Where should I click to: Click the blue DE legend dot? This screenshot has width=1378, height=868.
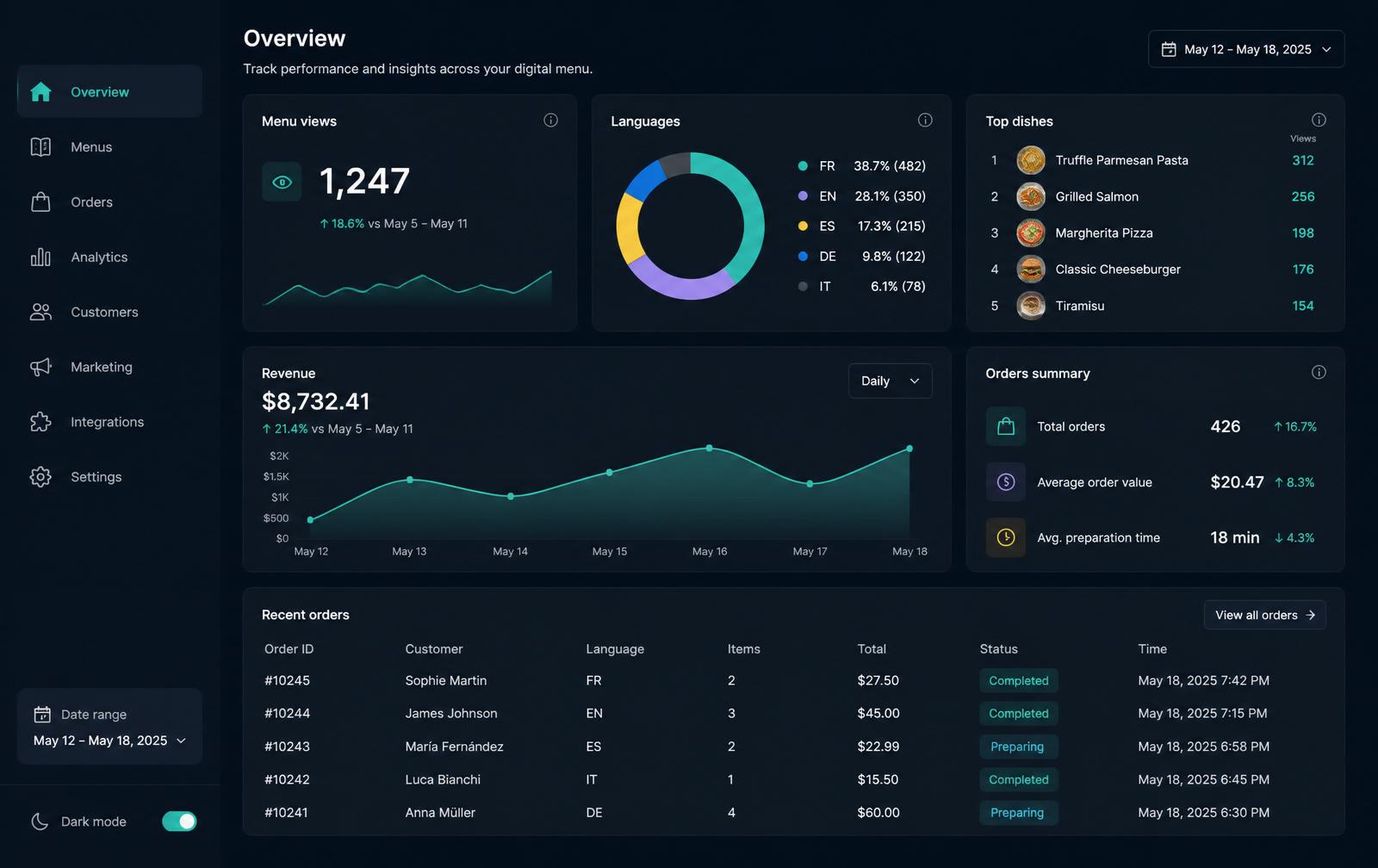[803, 256]
